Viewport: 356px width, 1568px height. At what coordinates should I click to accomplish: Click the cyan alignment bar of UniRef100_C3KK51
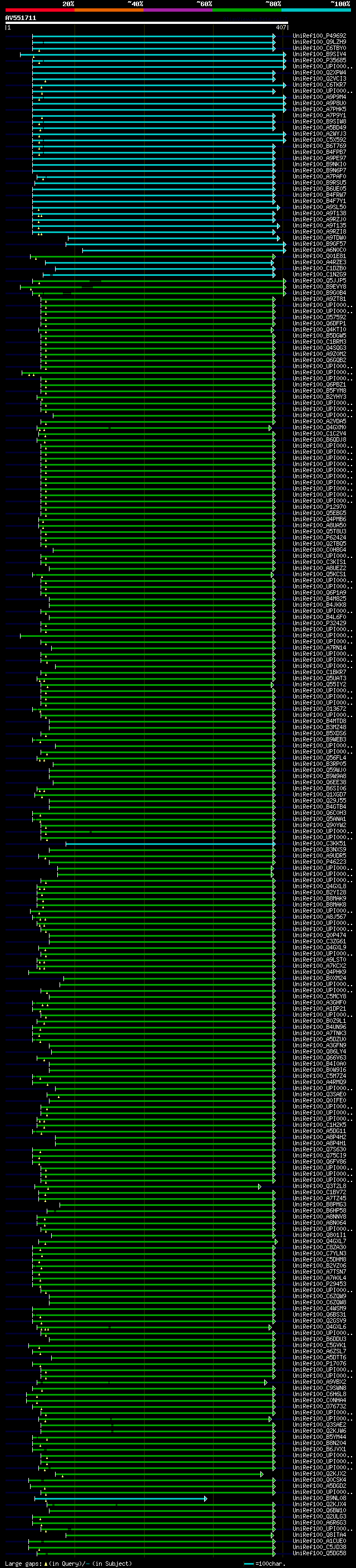click(x=170, y=844)
